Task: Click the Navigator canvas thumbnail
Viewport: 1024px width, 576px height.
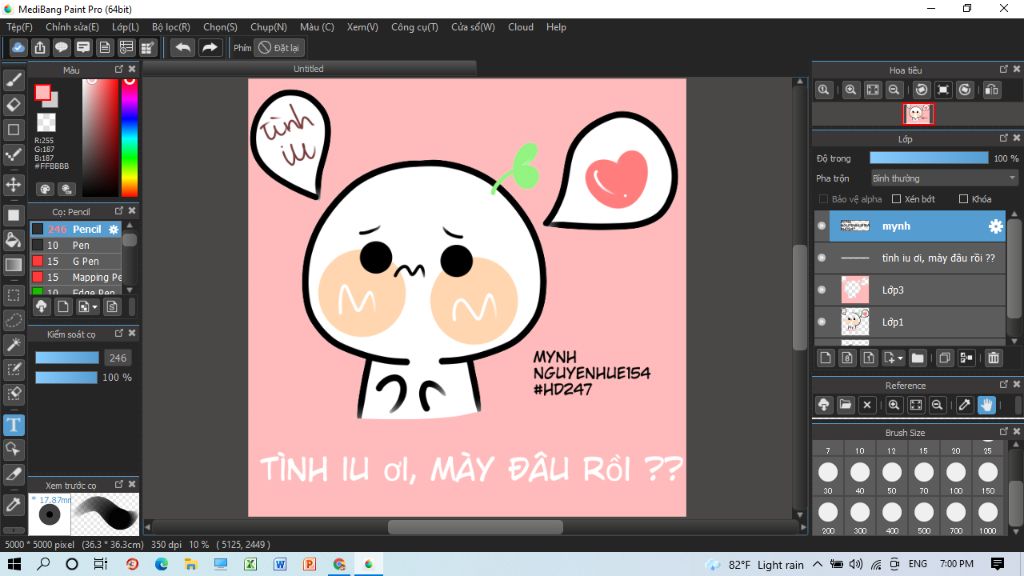Action: [x=918, y=114]
